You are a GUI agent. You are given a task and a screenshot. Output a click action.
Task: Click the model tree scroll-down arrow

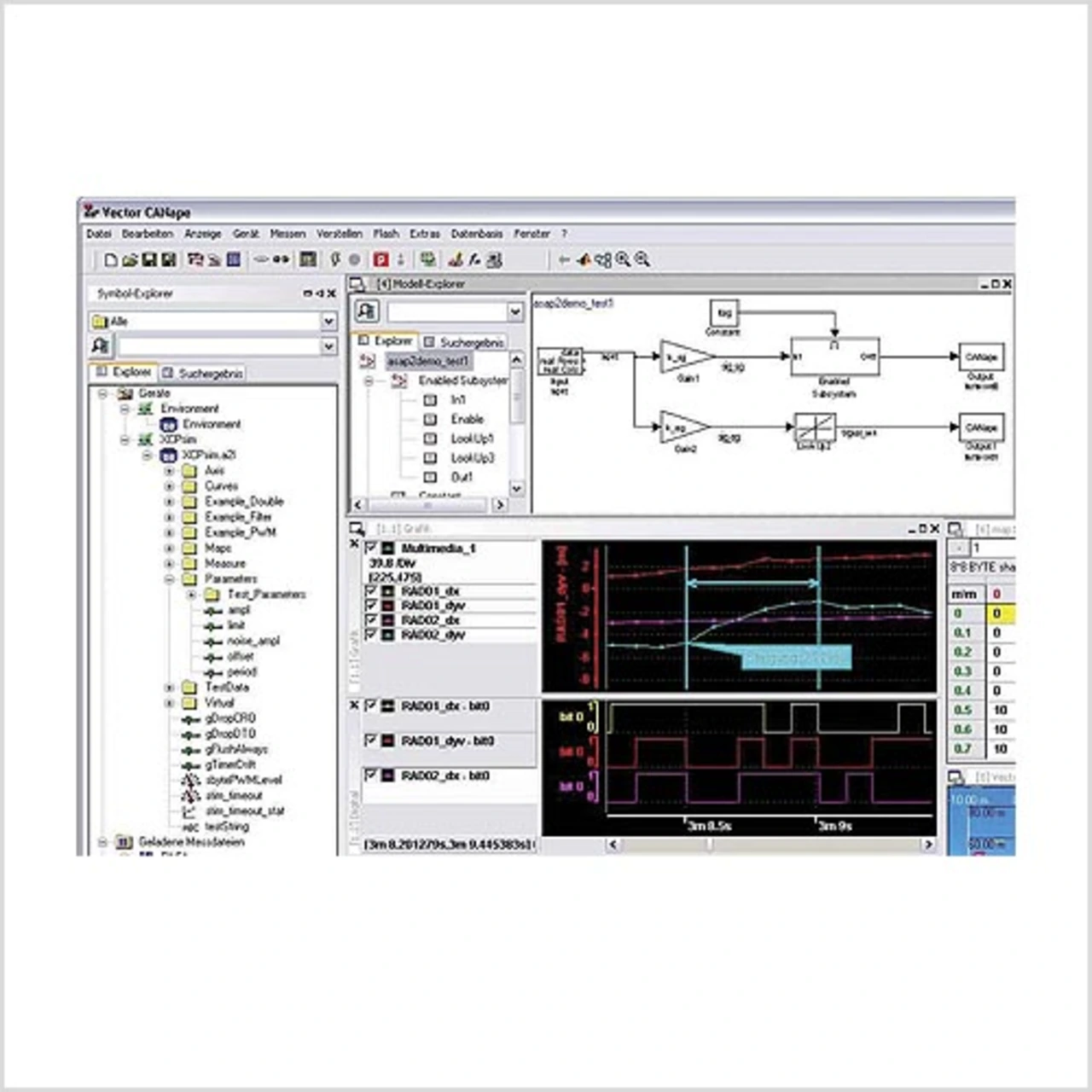point(516,488)
